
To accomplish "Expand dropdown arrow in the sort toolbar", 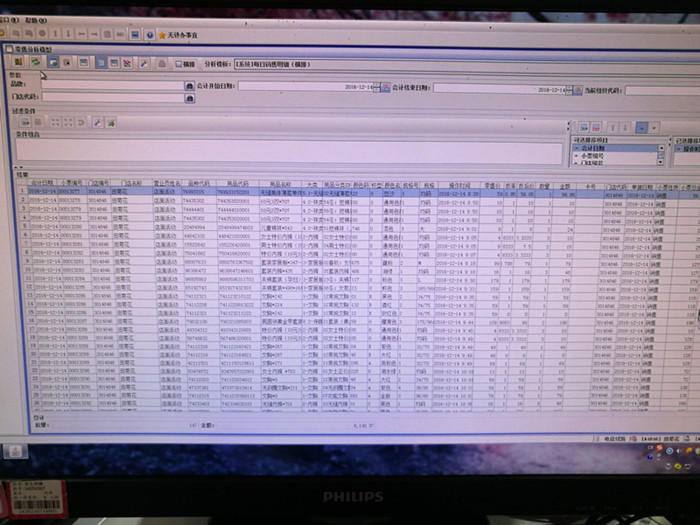I will [655, 127].
